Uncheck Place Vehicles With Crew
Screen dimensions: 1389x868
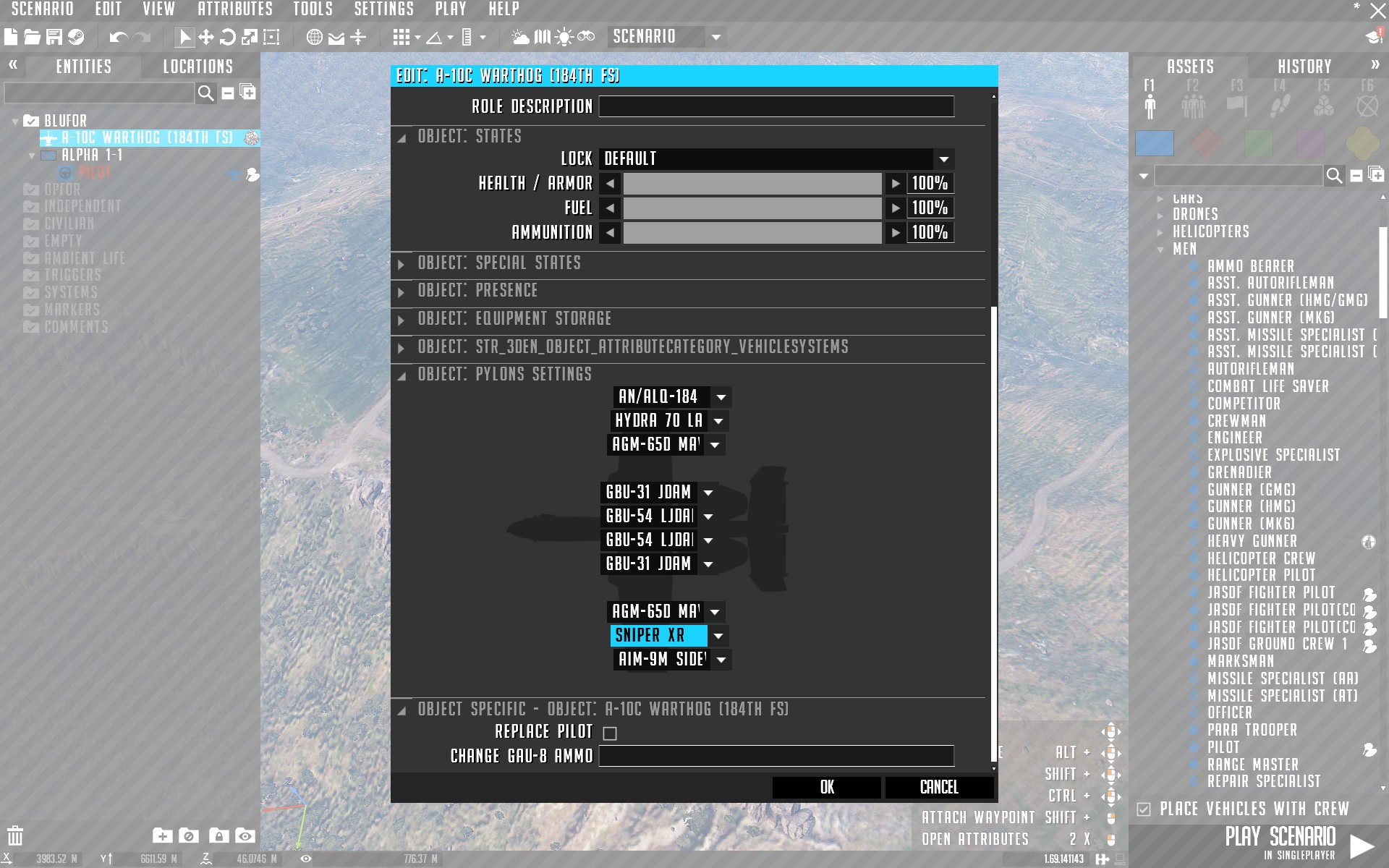(1144, 809)
